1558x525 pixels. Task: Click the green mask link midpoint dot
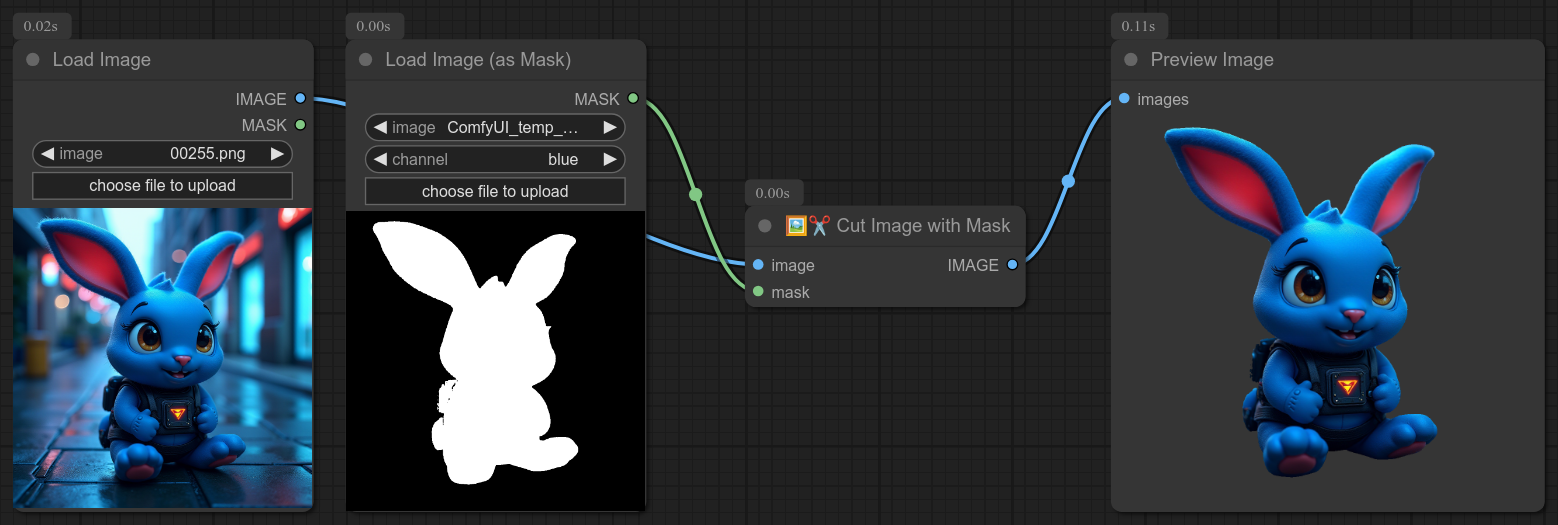coord(696,194)
